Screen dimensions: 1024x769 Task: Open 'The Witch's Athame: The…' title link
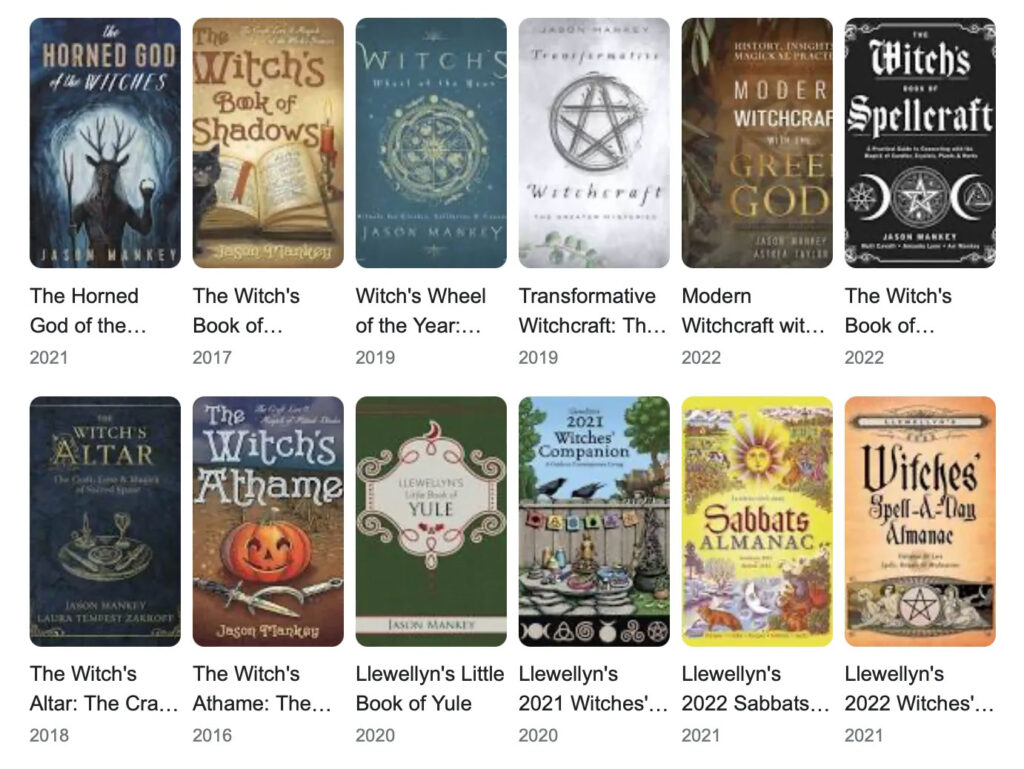(x=262, y=688)
